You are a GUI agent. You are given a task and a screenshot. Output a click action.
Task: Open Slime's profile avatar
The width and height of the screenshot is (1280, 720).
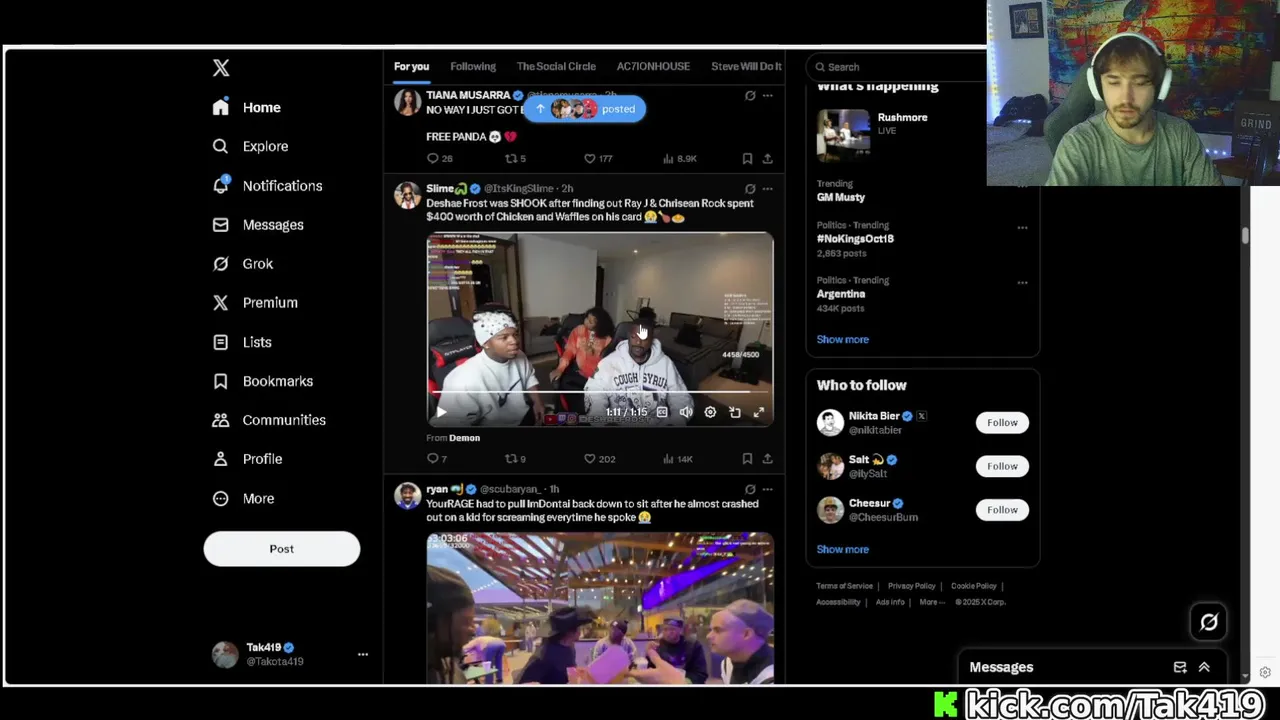click(407, 195)
